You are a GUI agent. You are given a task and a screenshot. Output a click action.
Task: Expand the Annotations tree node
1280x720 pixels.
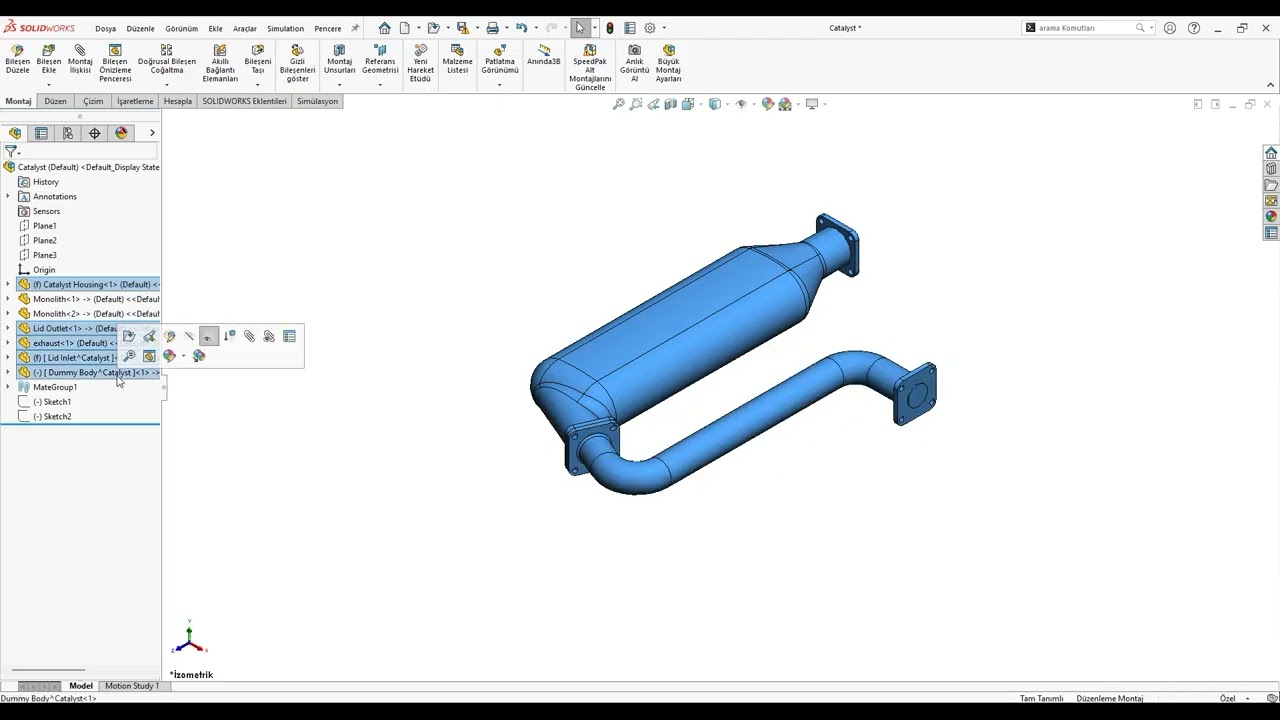click(8, 197)
